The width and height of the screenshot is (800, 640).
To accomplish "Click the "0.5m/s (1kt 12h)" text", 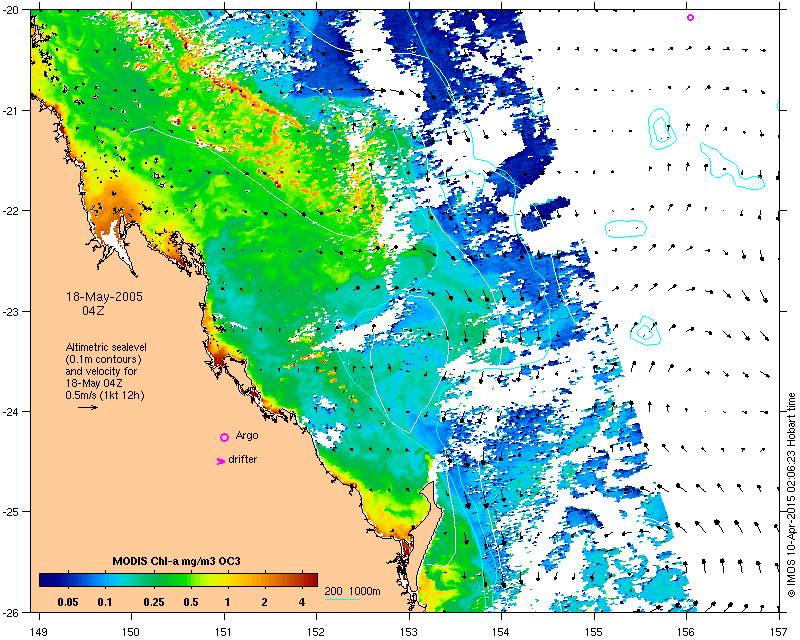I will pos(105,395).
